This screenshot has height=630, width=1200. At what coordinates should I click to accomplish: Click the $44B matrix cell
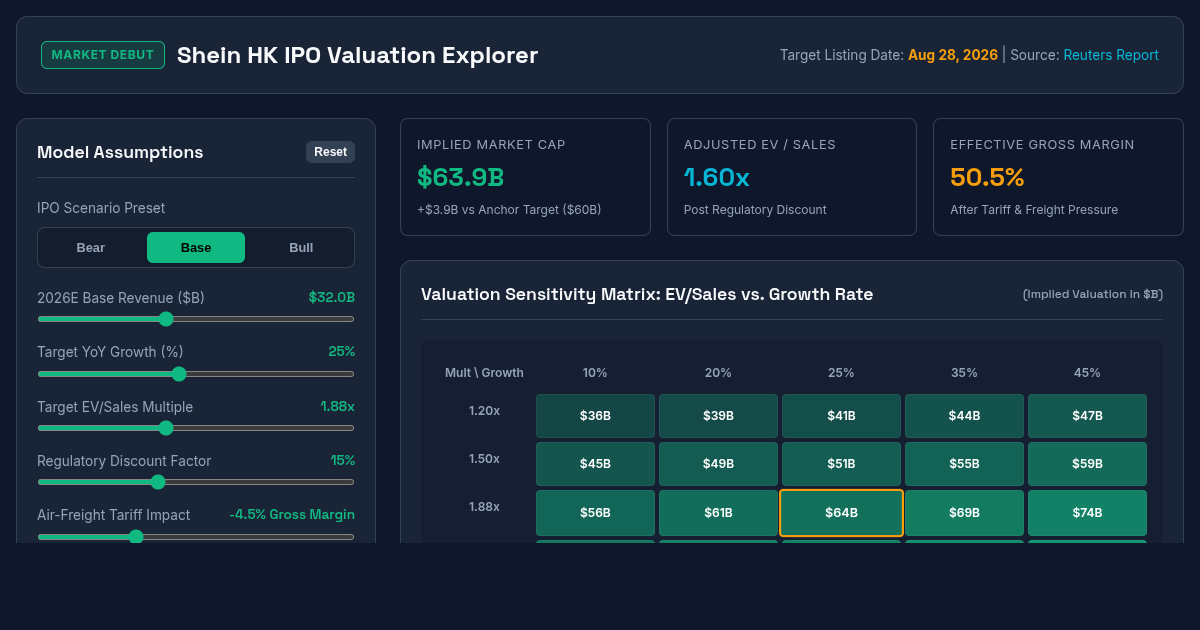[964, 416]
